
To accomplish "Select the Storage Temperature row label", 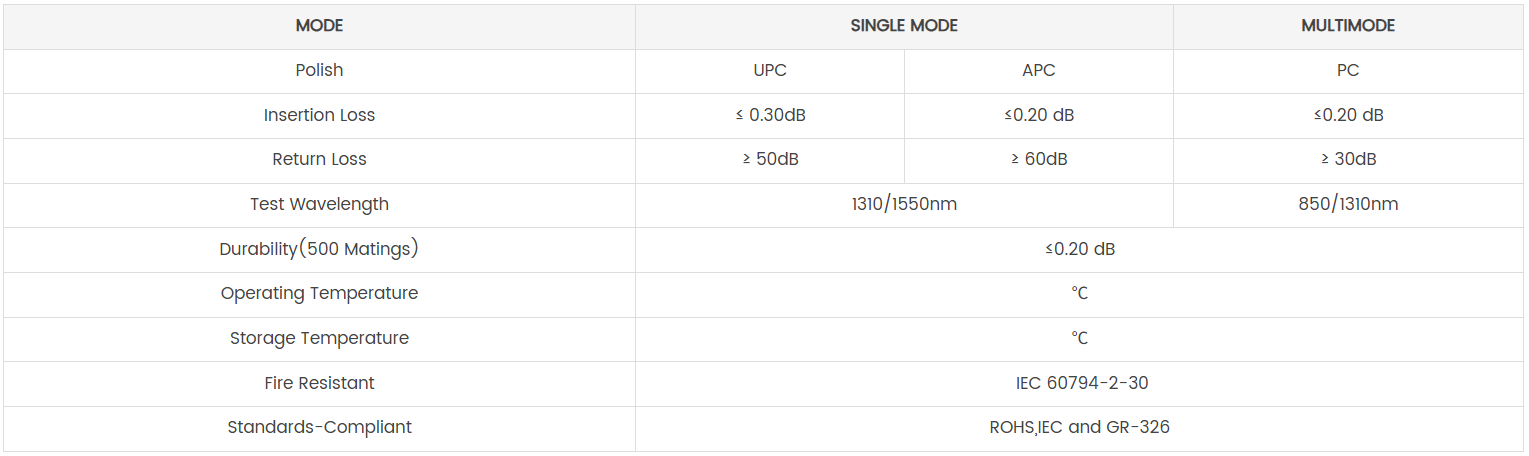I will [x=319, y=338].
